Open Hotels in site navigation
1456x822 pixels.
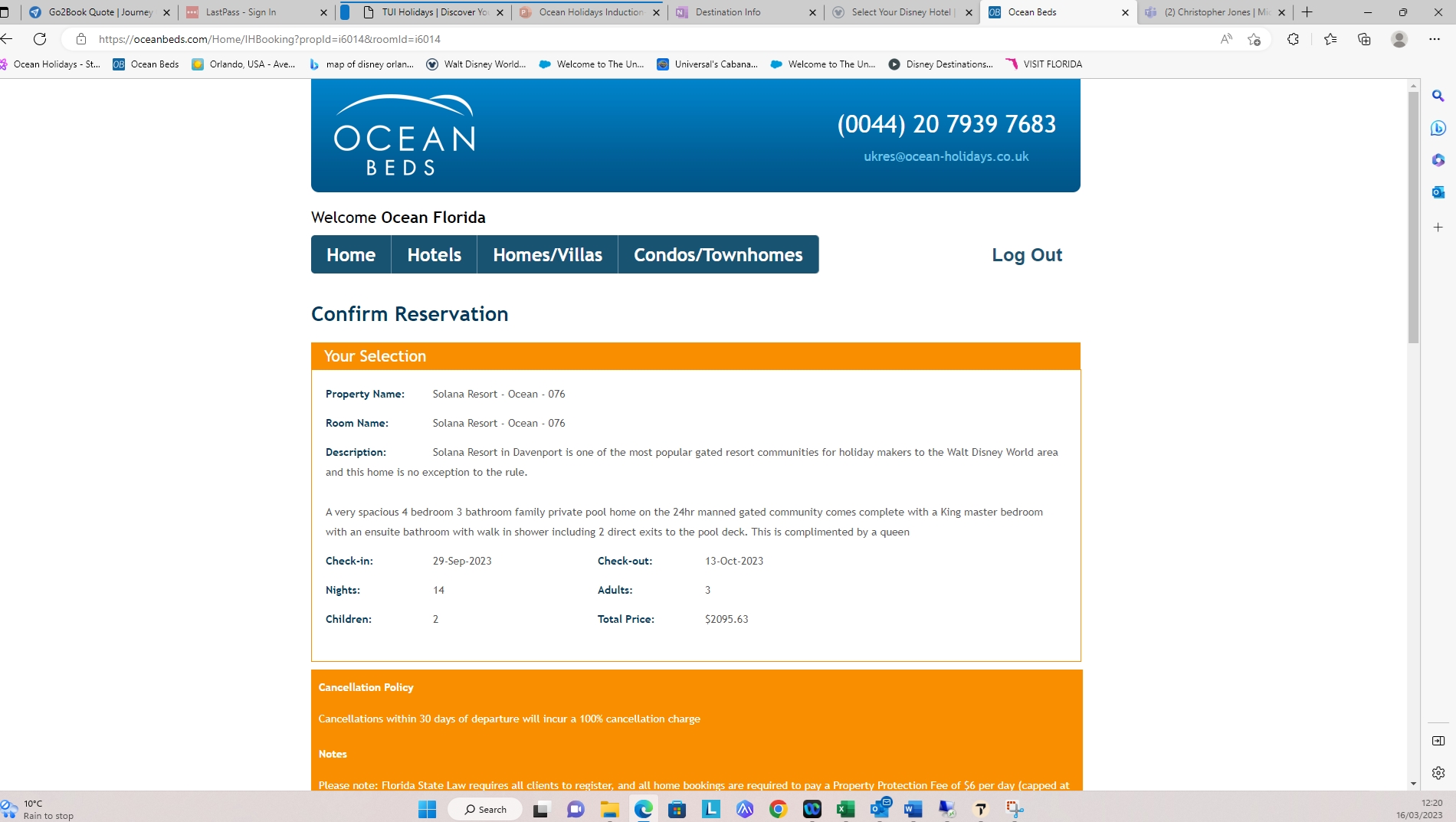point(435,254)
